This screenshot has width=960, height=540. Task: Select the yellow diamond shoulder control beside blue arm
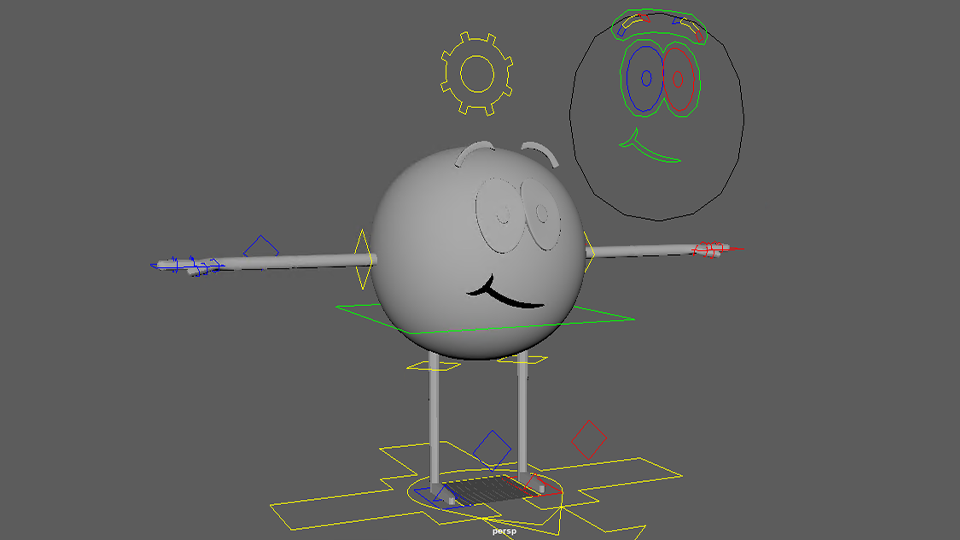(x=364, y=260)
